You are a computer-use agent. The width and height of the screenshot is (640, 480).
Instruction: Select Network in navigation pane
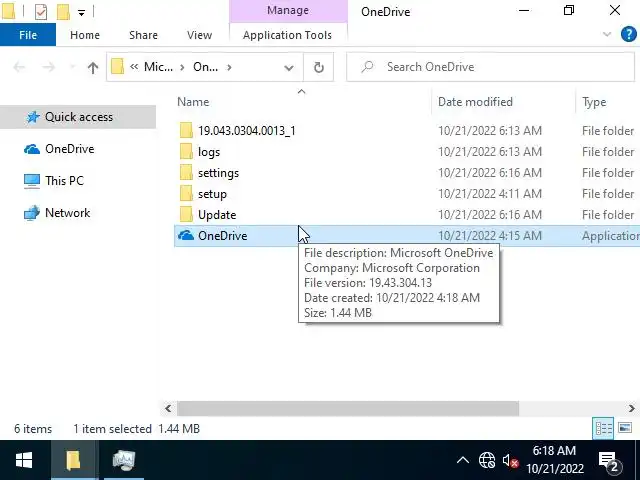click(67, 213)
